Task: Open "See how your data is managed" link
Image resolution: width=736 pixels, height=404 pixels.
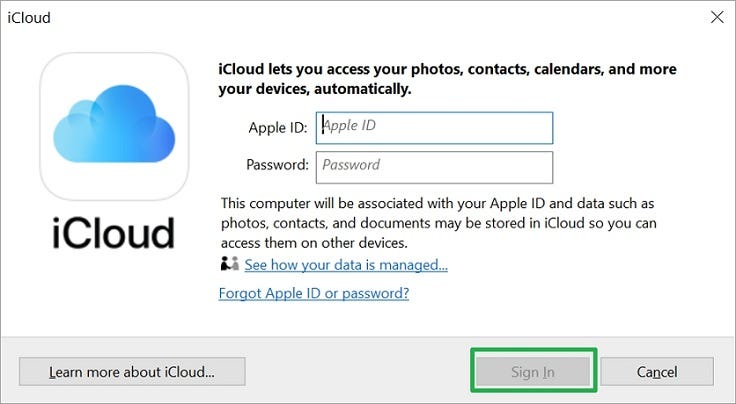Action: coord(346,265)
